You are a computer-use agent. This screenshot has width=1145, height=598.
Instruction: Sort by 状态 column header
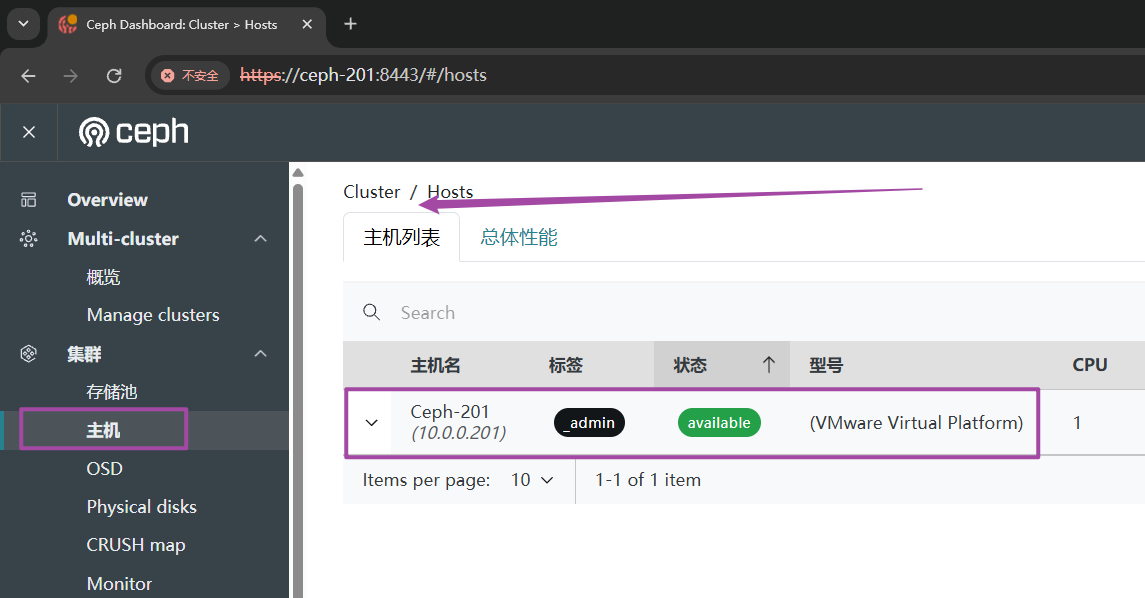pyautogui.click(x=690, y=364)
